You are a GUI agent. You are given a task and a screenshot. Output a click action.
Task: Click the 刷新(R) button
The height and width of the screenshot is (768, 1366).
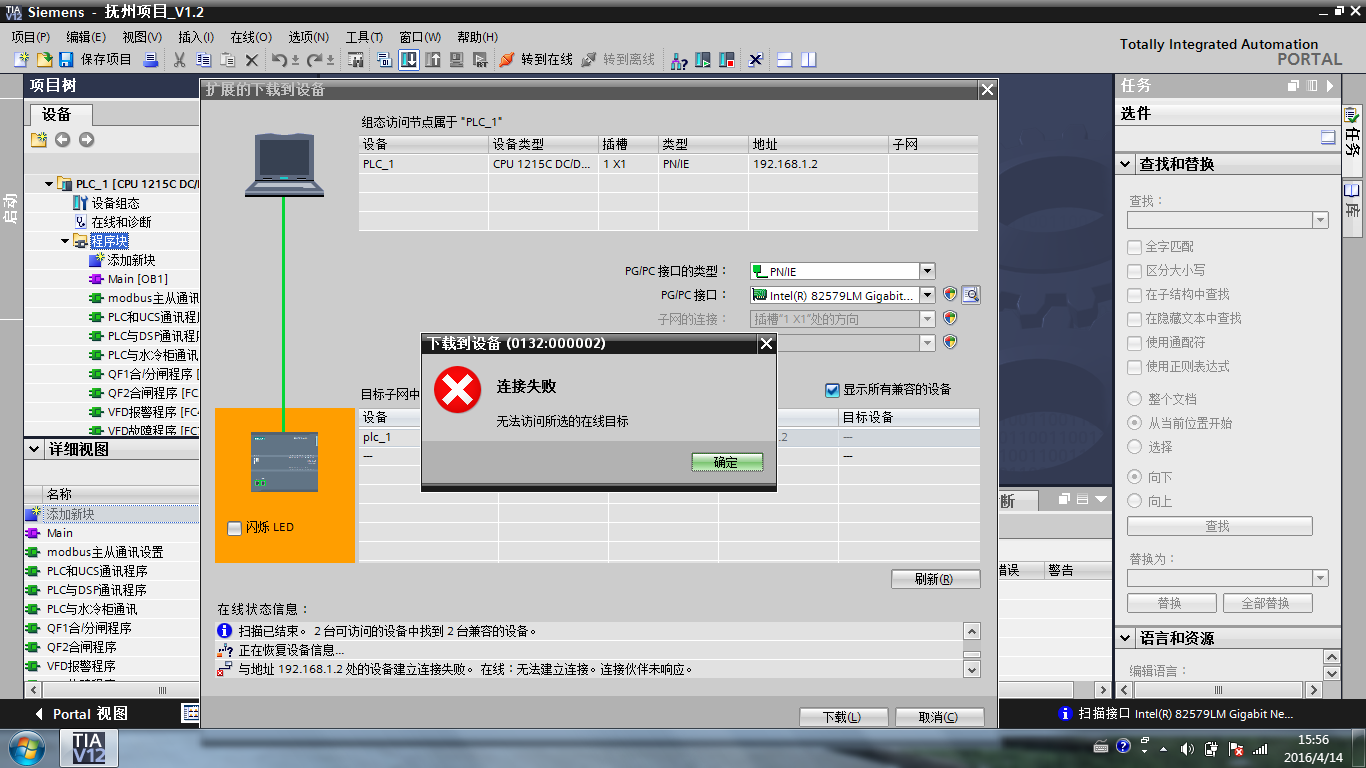pos(935,579)
